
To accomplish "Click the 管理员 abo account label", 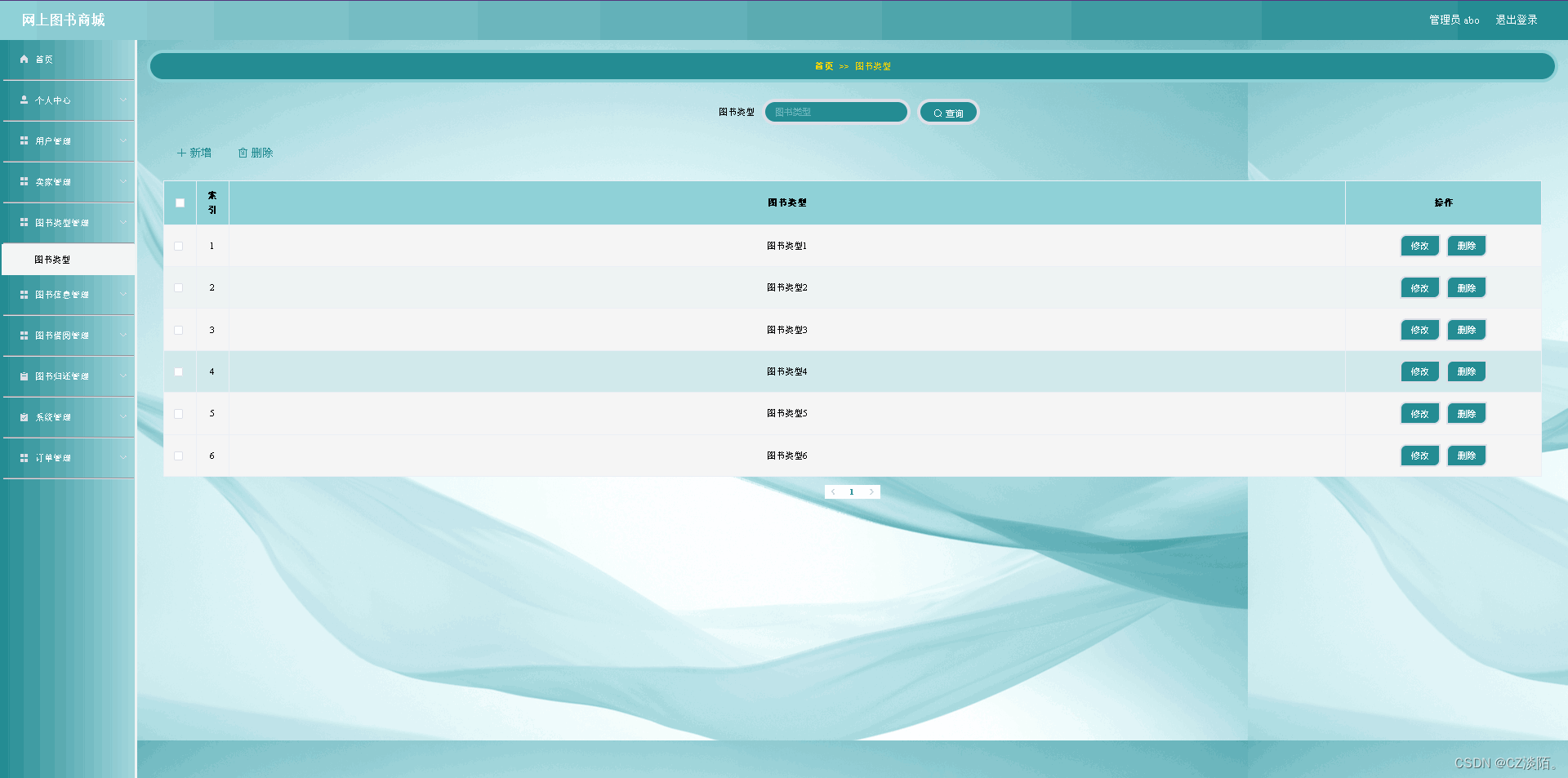I will 1454,20.
